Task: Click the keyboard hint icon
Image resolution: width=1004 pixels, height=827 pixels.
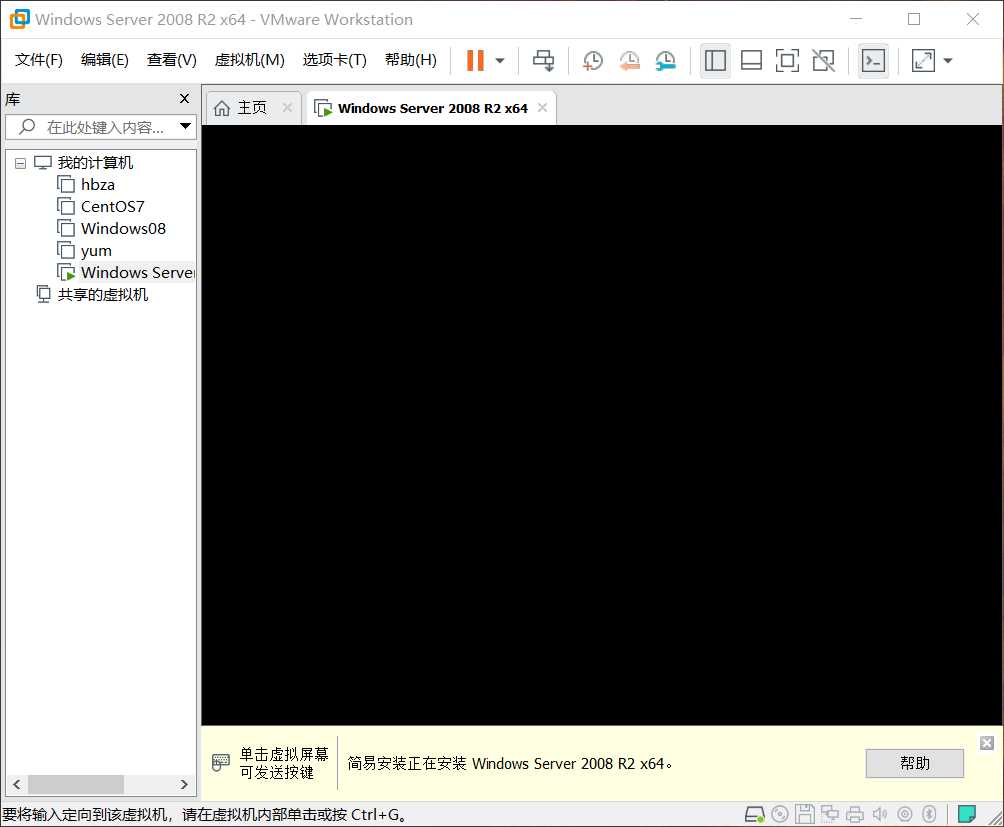Action: click(x=220, y=762)
